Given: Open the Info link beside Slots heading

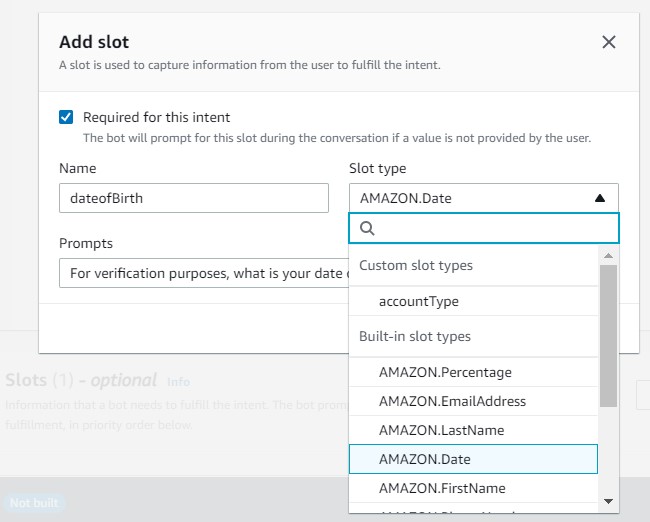Looking at the screenshot, I should click(x=178, y=381).
